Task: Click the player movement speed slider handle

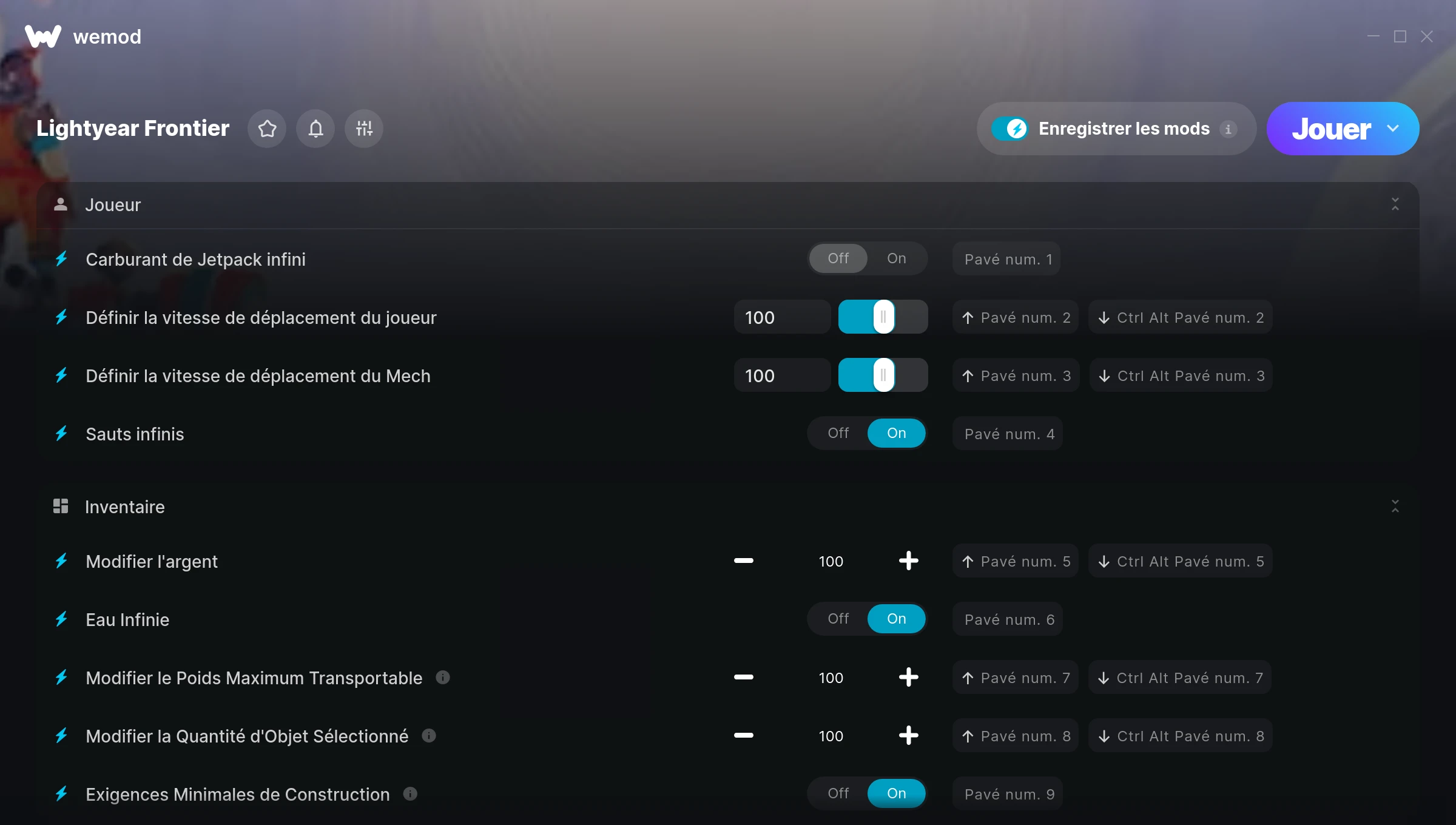Action: 884,317
